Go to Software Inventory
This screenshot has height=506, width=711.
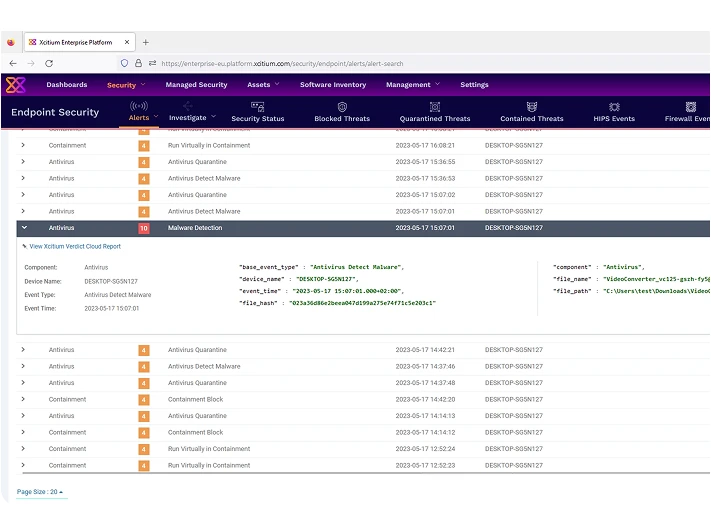tap(333, 85)
